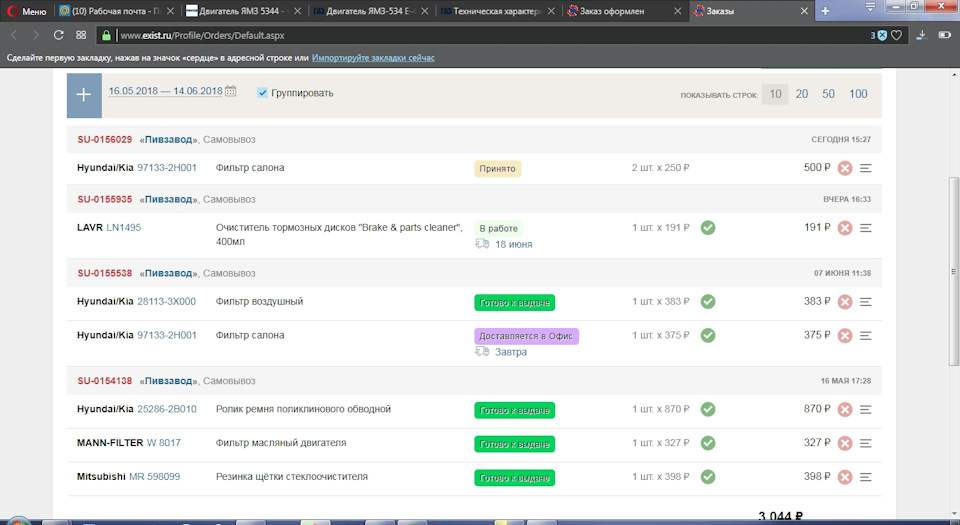The height and width of the screenshot is (525, 960).
Task: Click green checkmark on Фильтр воздушный row
Action: [708, 302]
